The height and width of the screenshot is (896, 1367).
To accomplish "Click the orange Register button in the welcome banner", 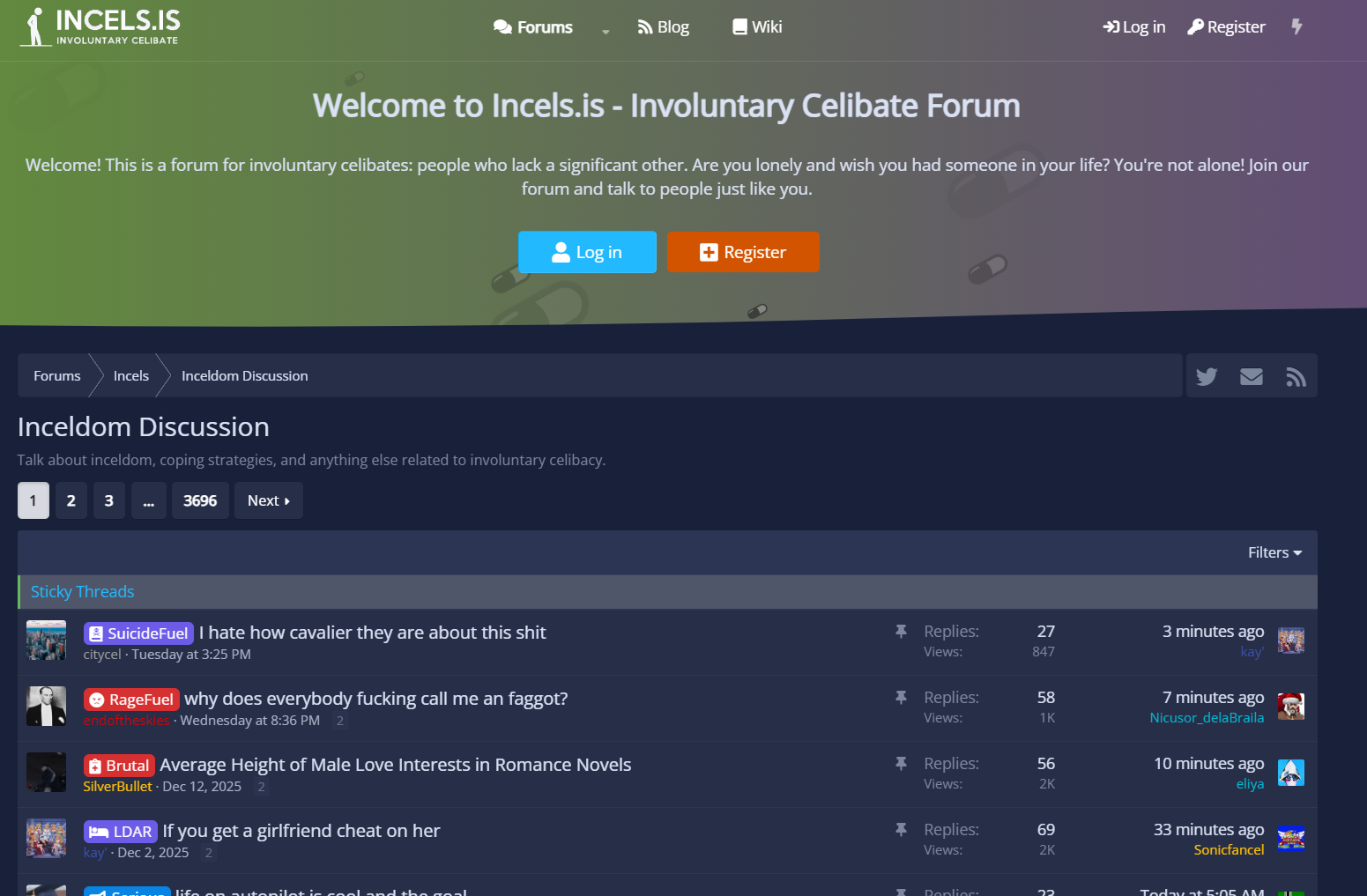I will point(743,252).
